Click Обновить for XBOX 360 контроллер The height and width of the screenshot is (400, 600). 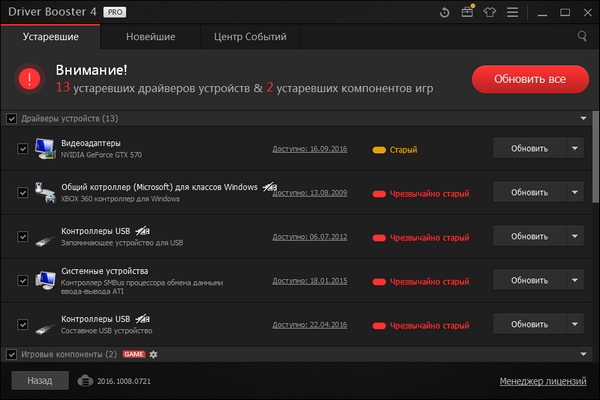pos(530,193)
